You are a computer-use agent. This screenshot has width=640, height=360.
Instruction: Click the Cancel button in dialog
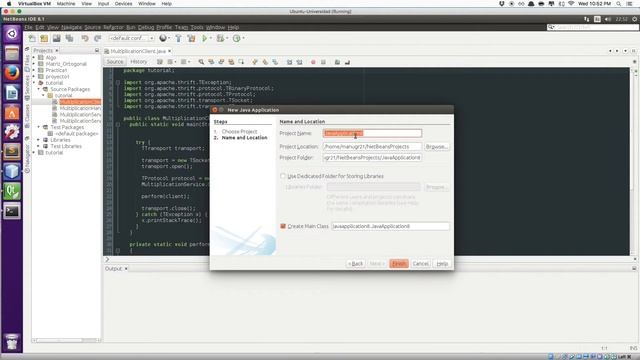click(x=420, y=264)
